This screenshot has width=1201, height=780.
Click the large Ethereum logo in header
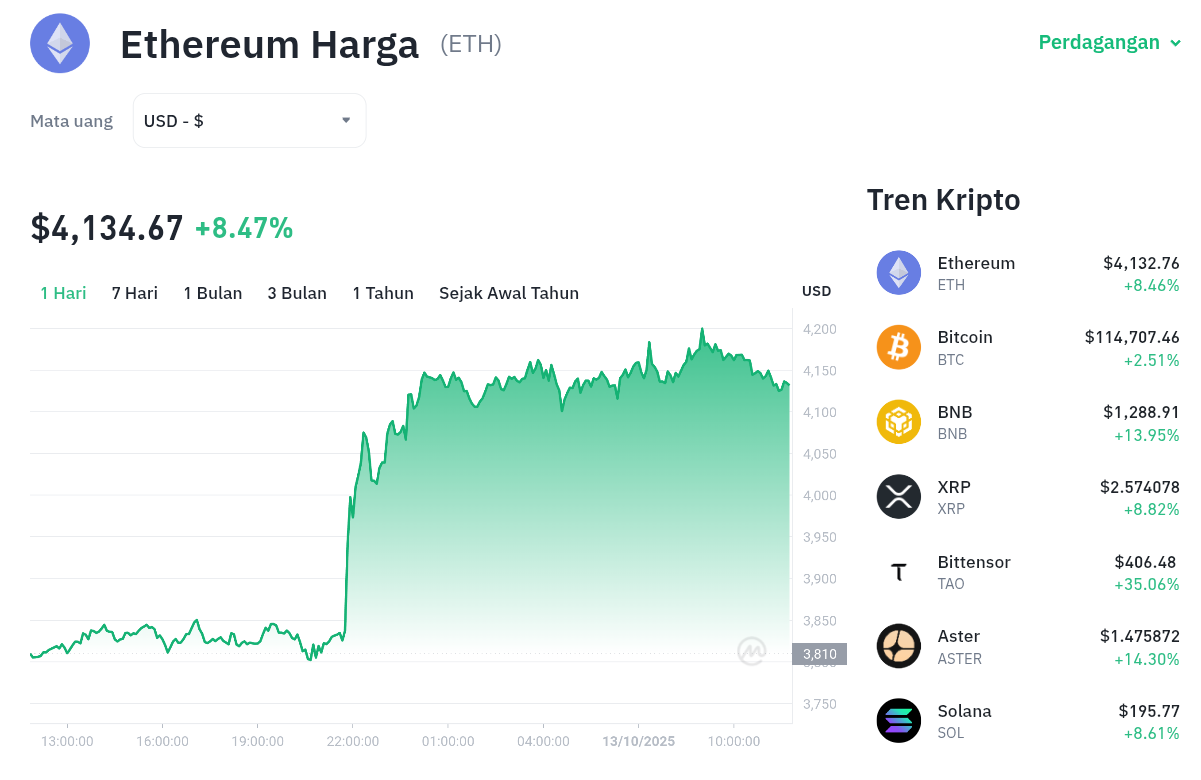pyautogui.click(x=60, y=43)
